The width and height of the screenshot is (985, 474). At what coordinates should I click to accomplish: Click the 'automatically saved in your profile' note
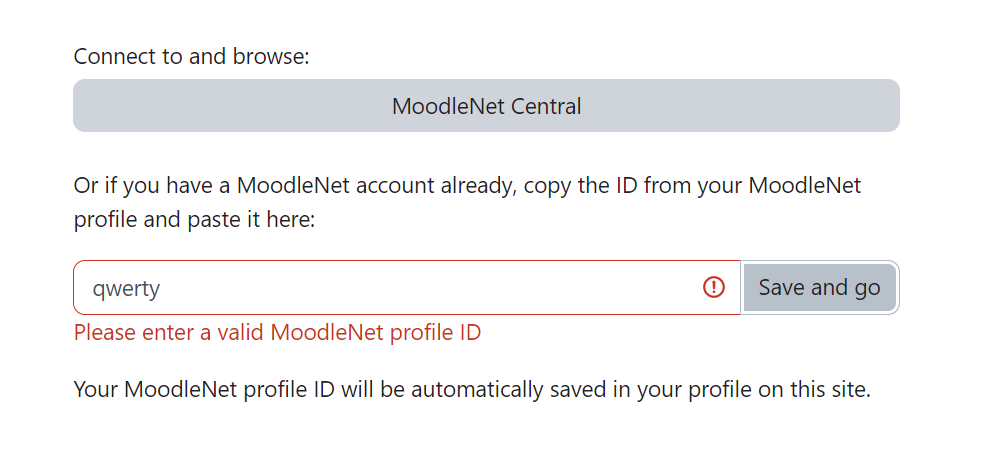point(472,389)
